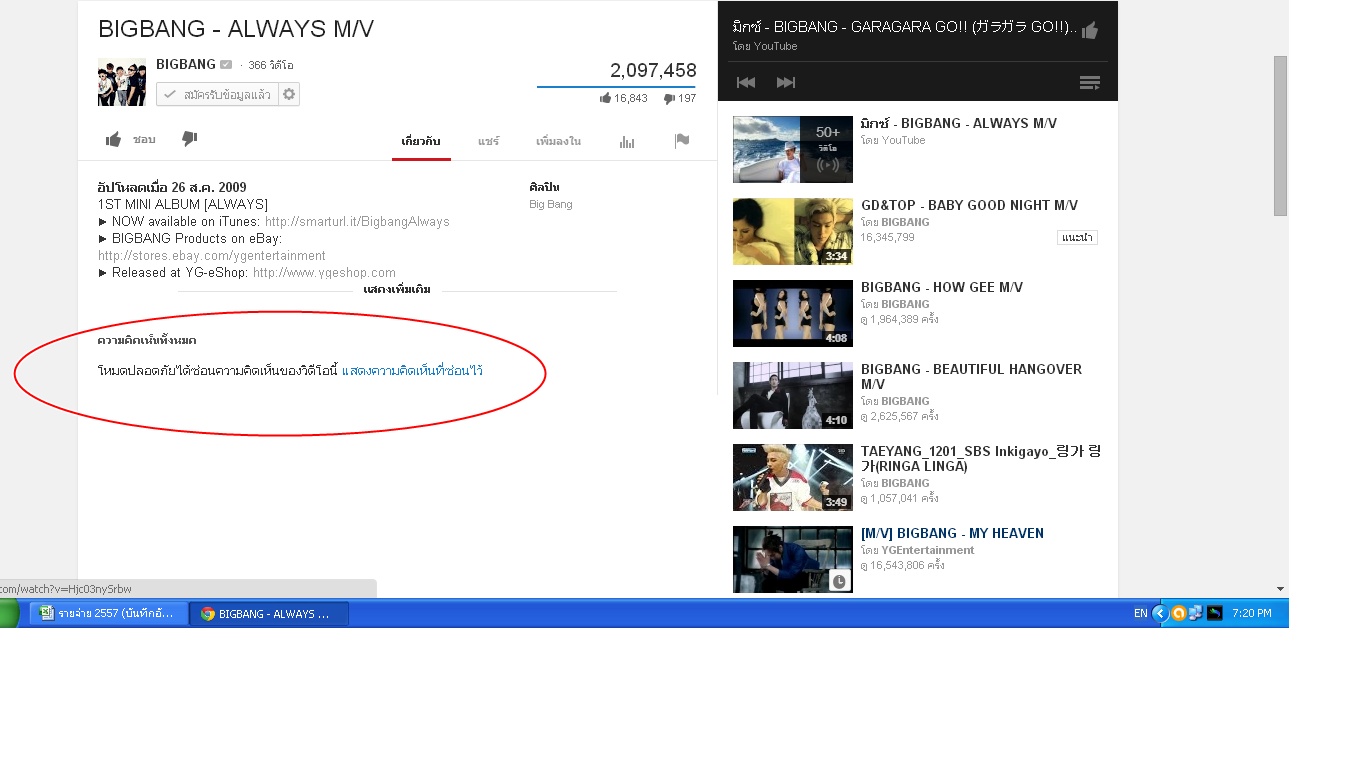
Task: Click the 16,843 likes thumbs-up count
Action: click(624, 98)
